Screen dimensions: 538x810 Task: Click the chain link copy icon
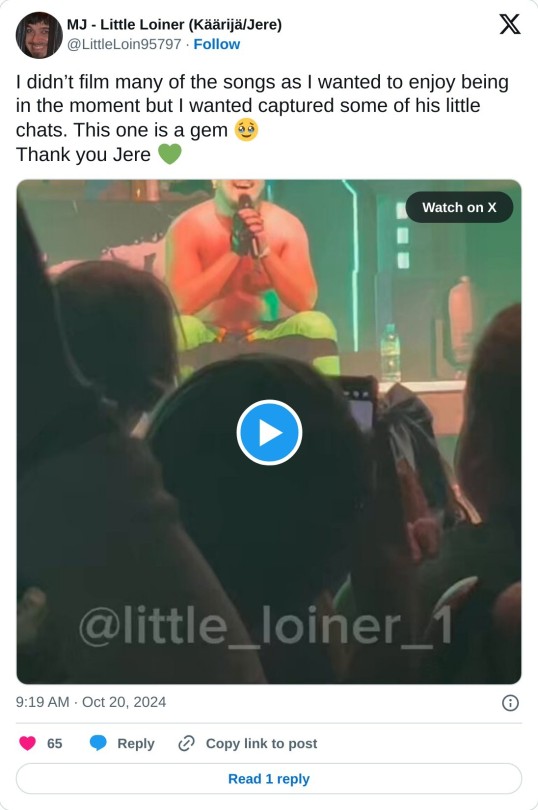[186, 743]
